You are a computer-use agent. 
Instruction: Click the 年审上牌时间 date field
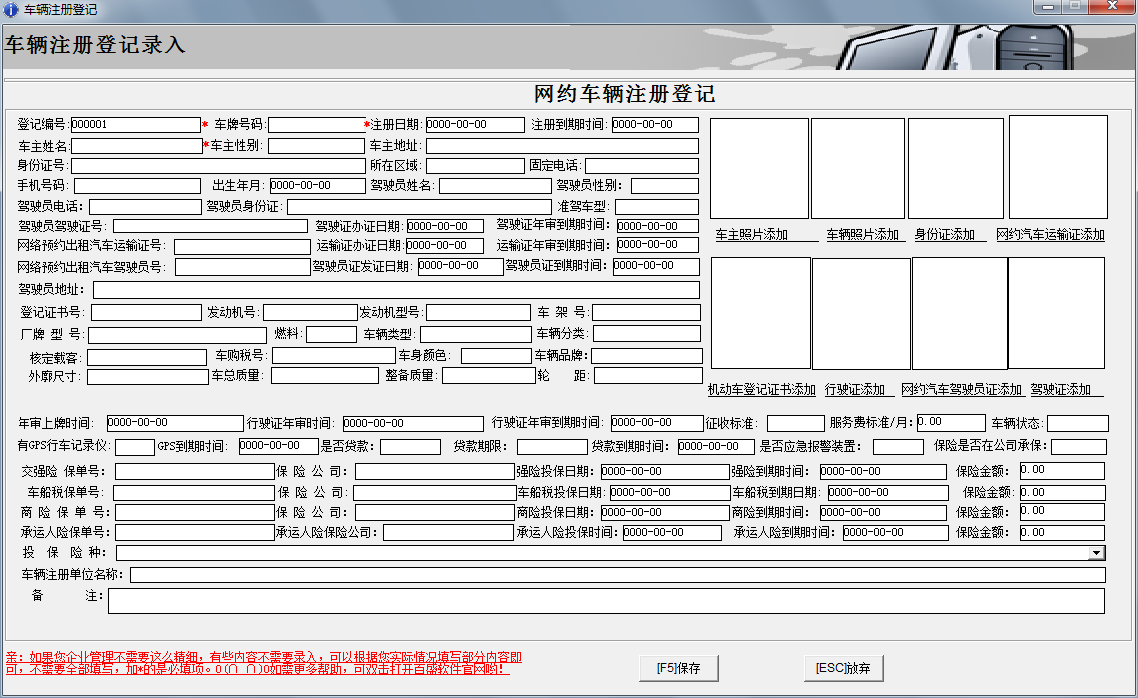pos(174,423)
